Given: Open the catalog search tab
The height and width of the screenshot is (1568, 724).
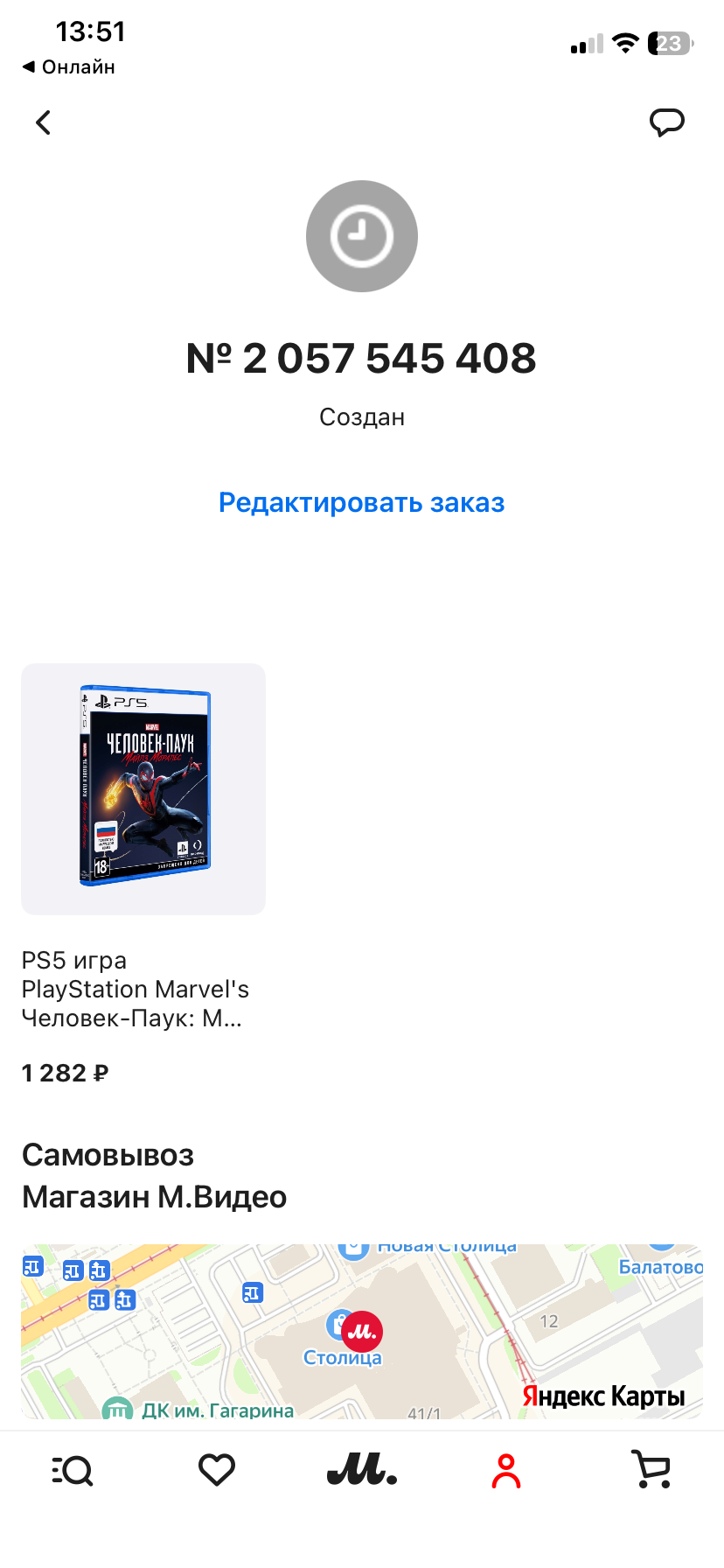Looking at the screenshot, I should coord(73,1471).
